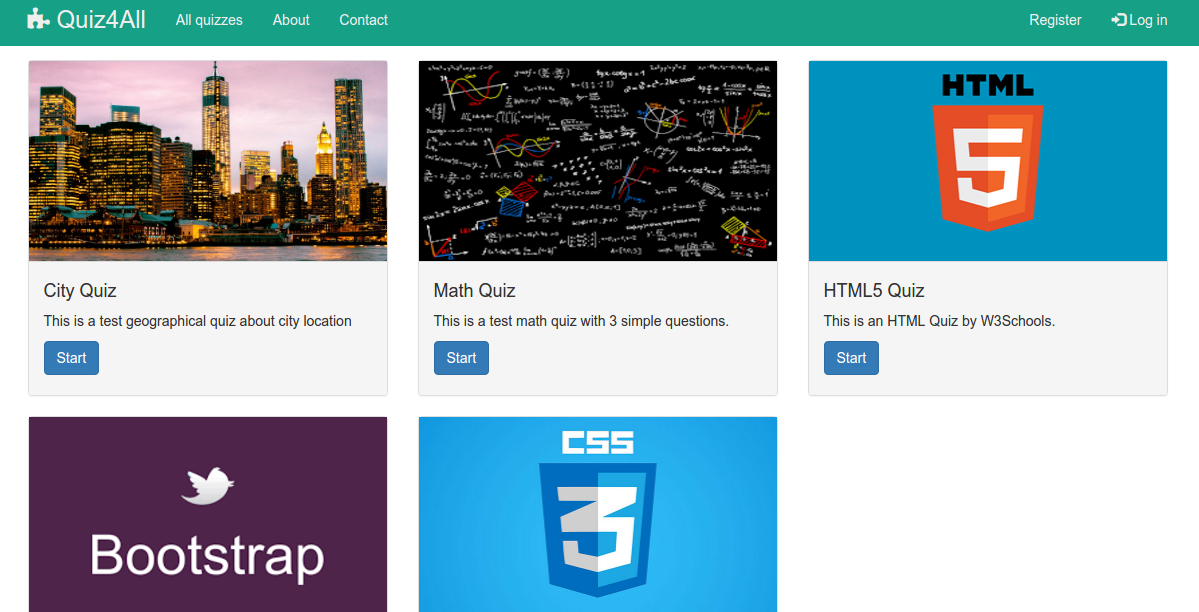
Task: Click the Log in arrow icon
Action: click(x=1118, y=20)
